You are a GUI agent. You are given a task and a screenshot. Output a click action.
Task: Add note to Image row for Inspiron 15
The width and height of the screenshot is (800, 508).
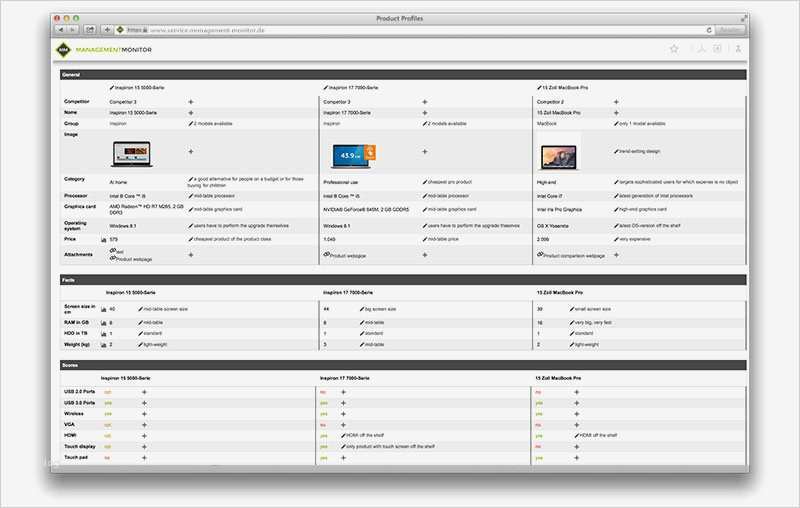click(191, 151)
